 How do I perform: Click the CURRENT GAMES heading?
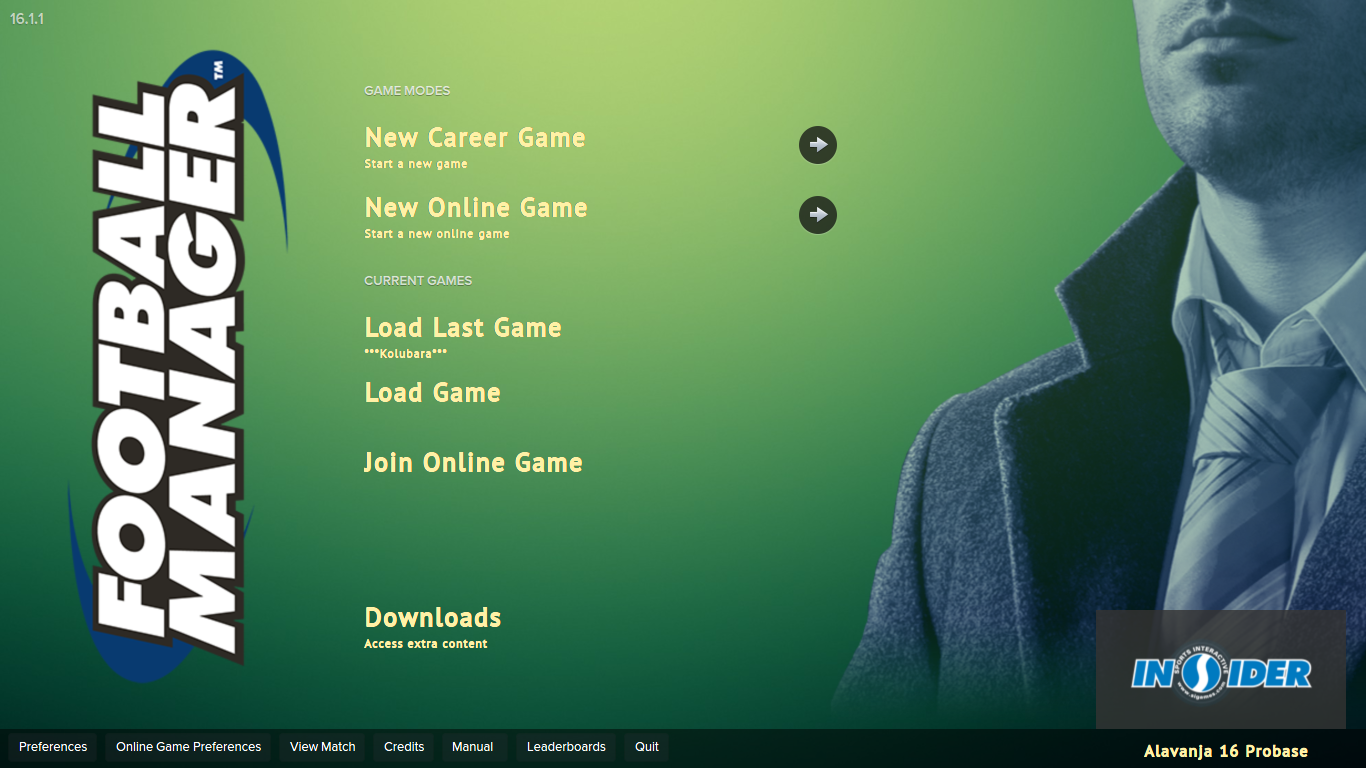[418, 281]
